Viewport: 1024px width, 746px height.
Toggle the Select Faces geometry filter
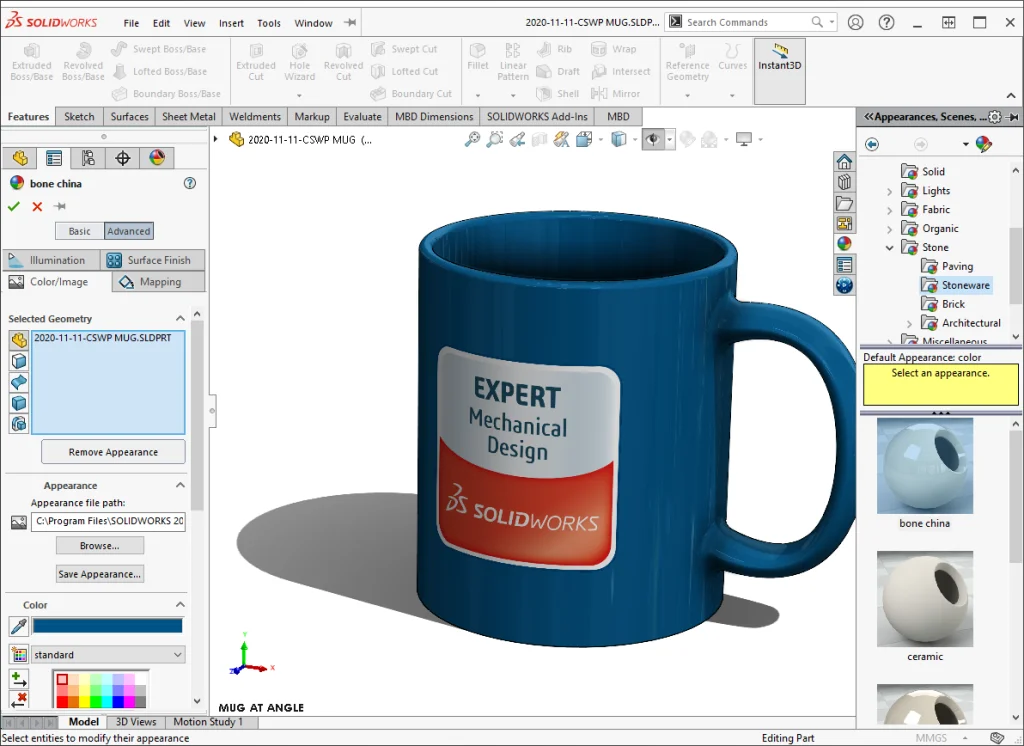(x=18, y=360)
